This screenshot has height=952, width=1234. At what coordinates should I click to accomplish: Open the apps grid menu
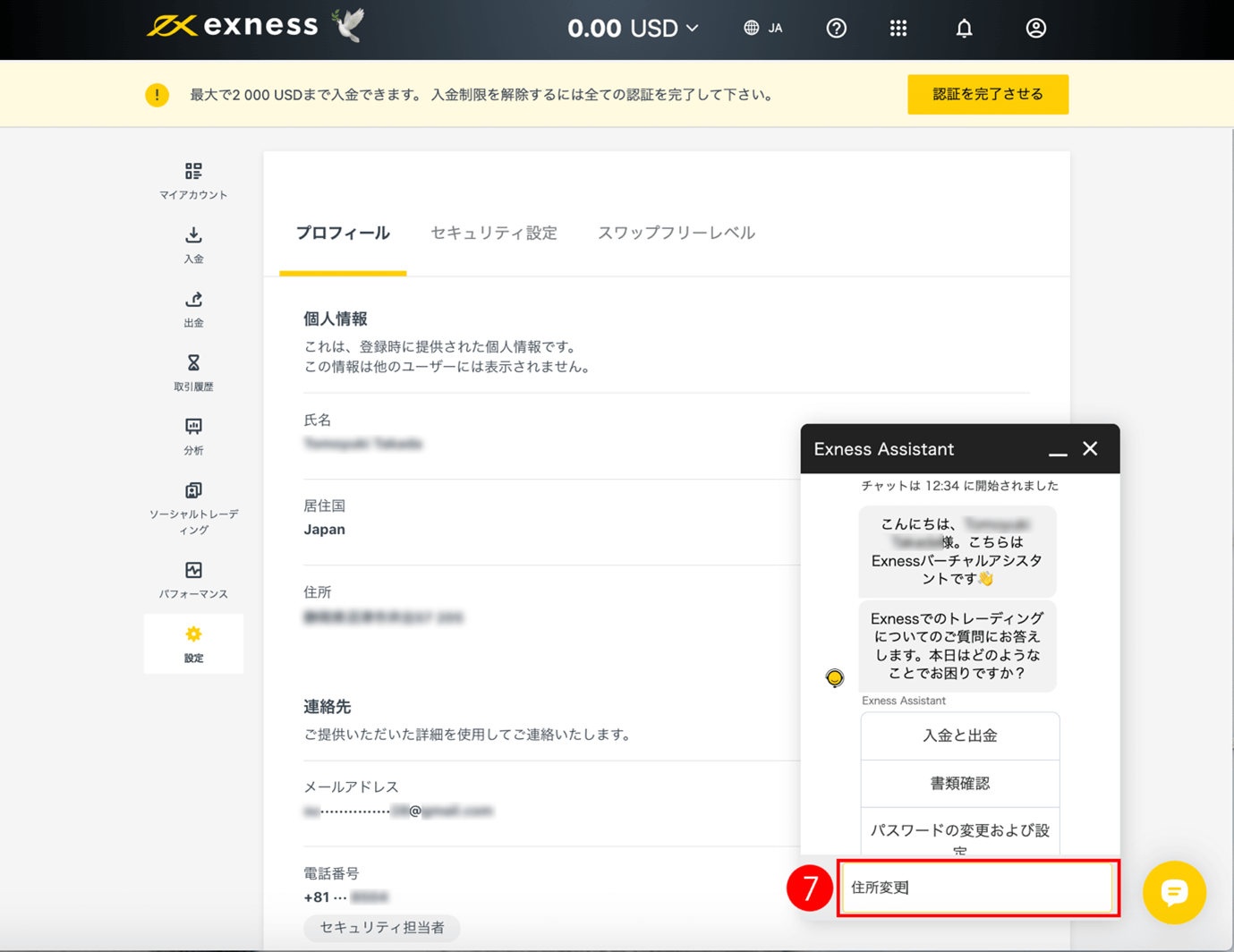click(x=898, y=29)
